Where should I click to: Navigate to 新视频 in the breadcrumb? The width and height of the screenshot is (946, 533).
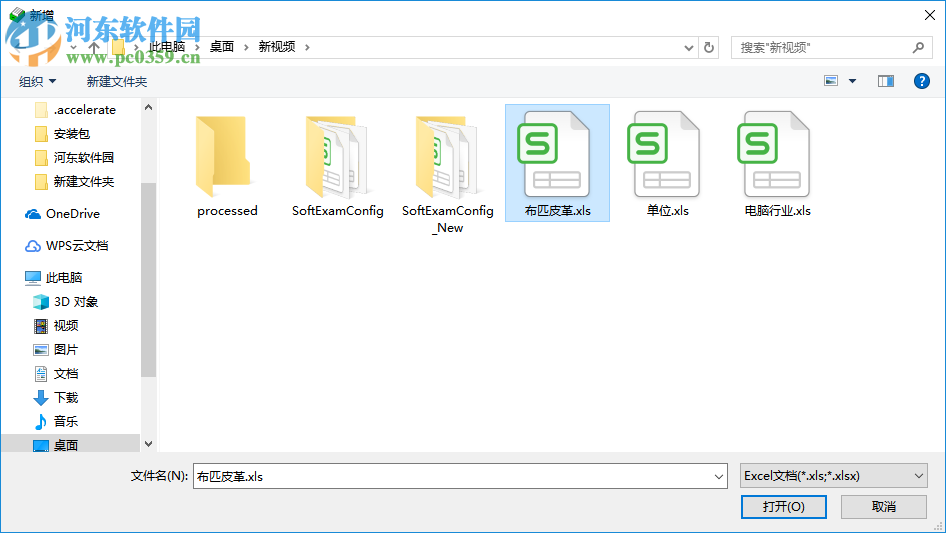277,47
